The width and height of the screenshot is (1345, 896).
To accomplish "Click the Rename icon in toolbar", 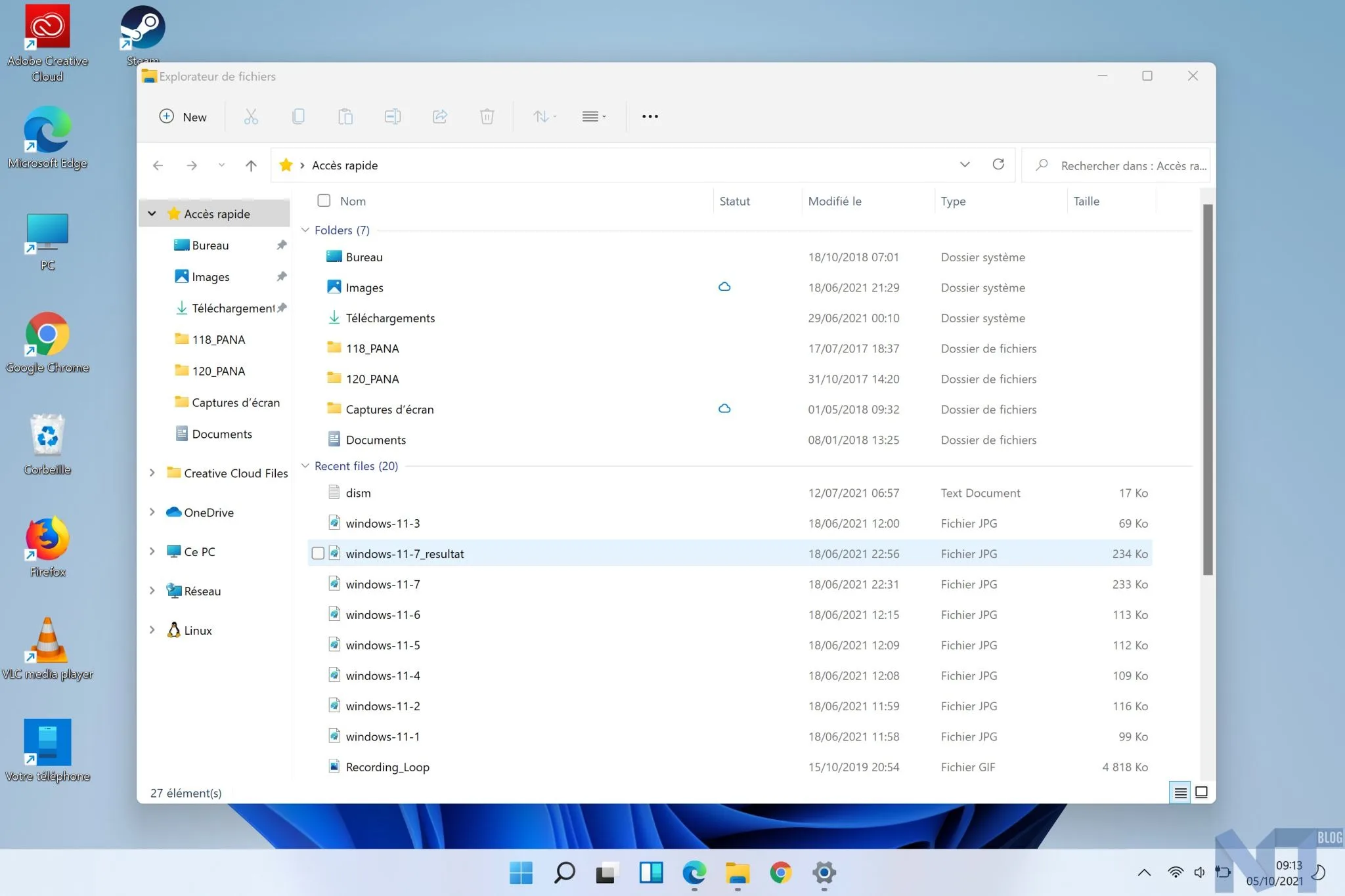I will coord(393,117).
